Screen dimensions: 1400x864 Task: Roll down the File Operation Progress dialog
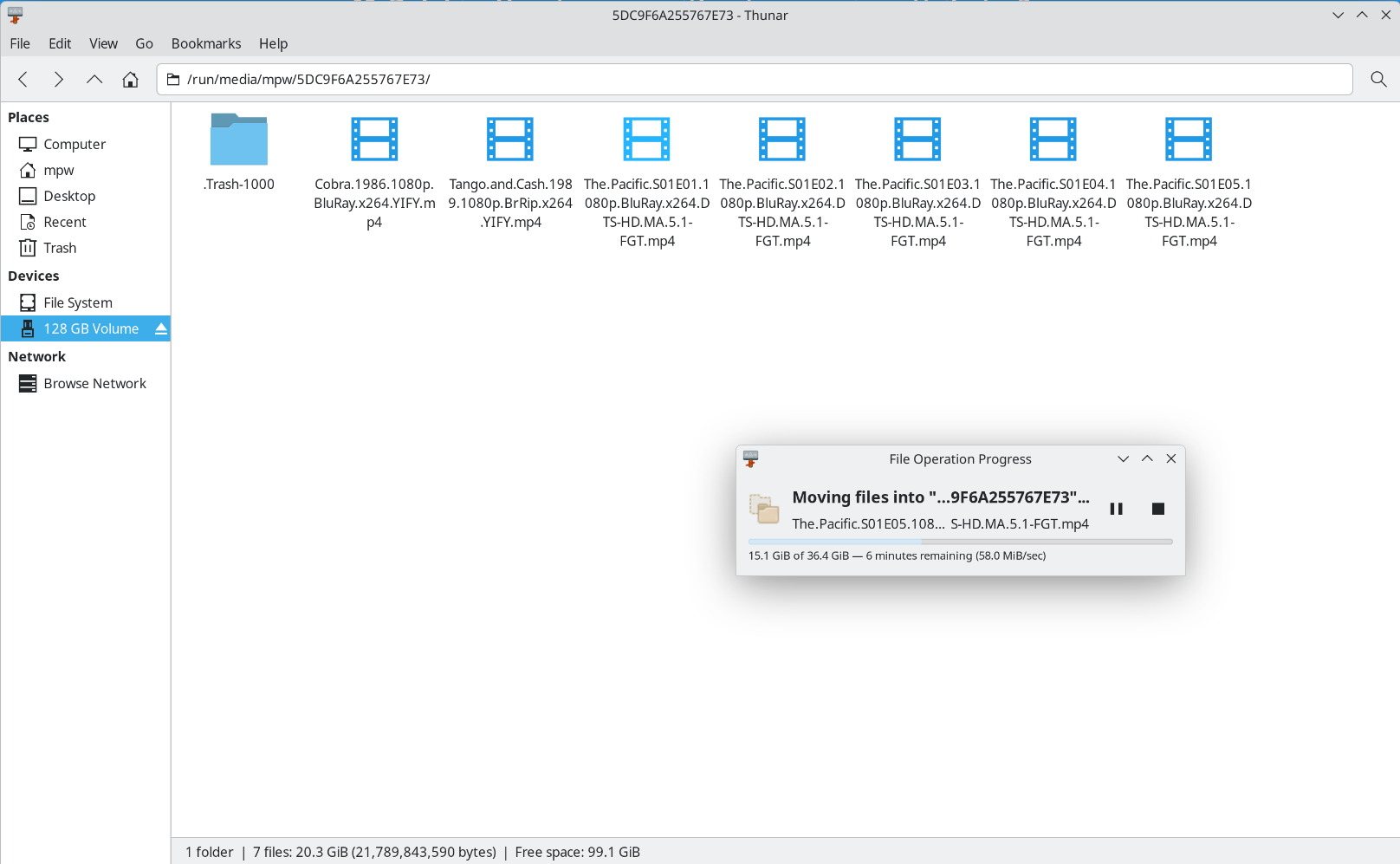click(1123, 459)
